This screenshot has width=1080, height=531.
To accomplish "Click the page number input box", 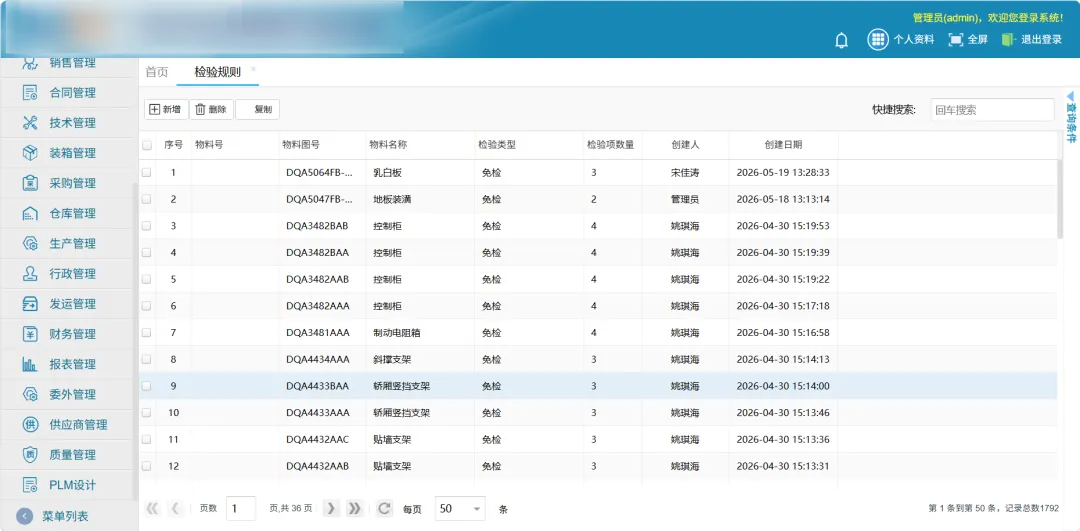I will [240, 509].
